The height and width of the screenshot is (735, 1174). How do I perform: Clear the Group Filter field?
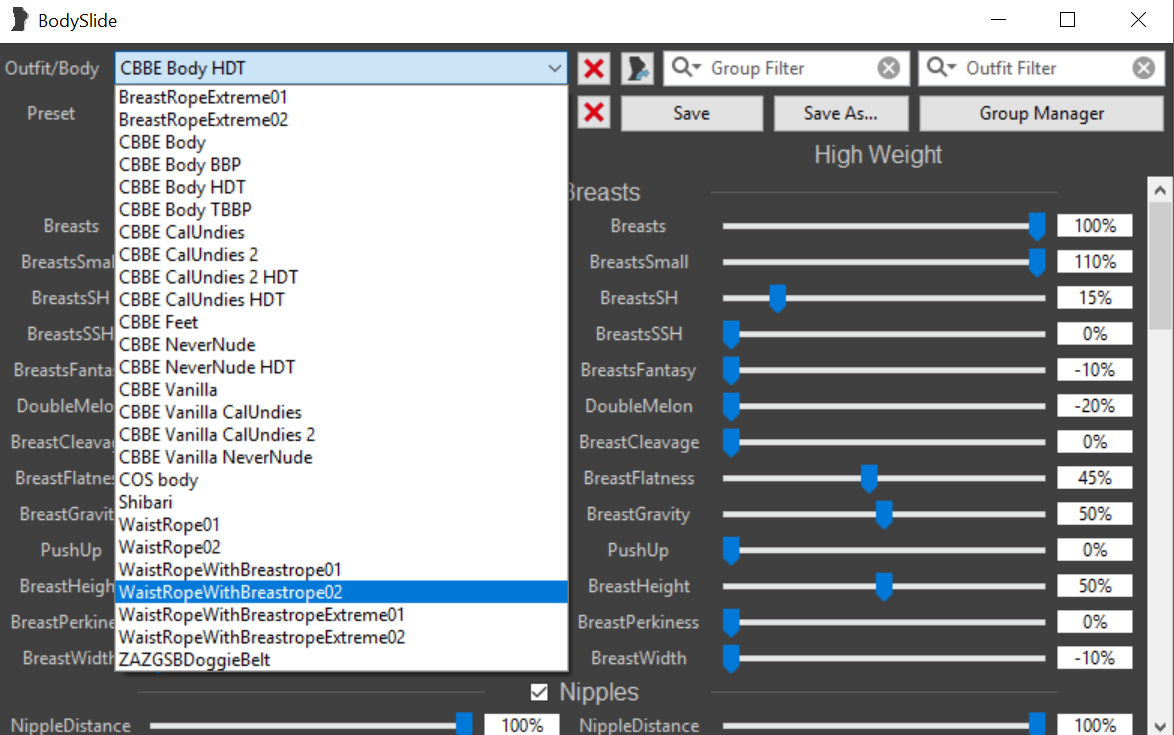pos(888,68)
